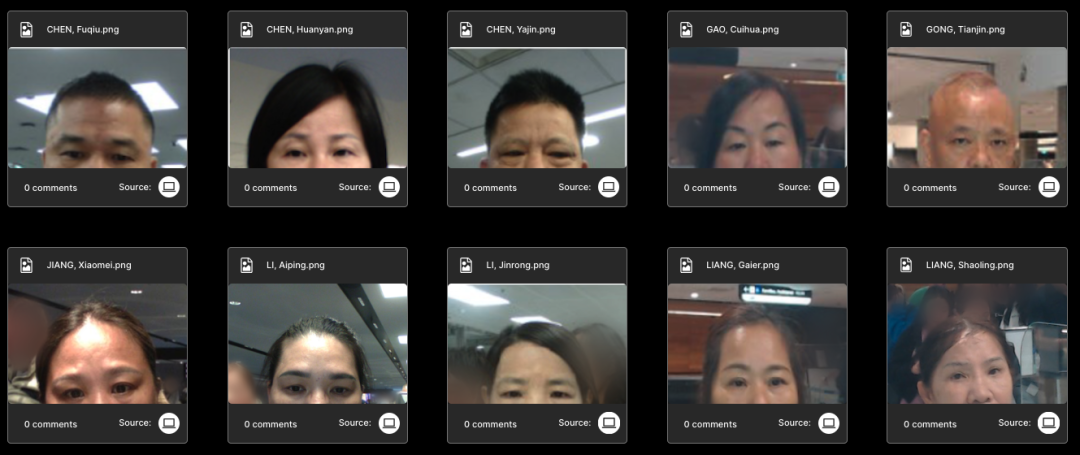The width and height of the screenshot is (1080, 455).
Task: Click the image file icon beside JIANG, Xiaomei.png
Action: pos(27,265)
